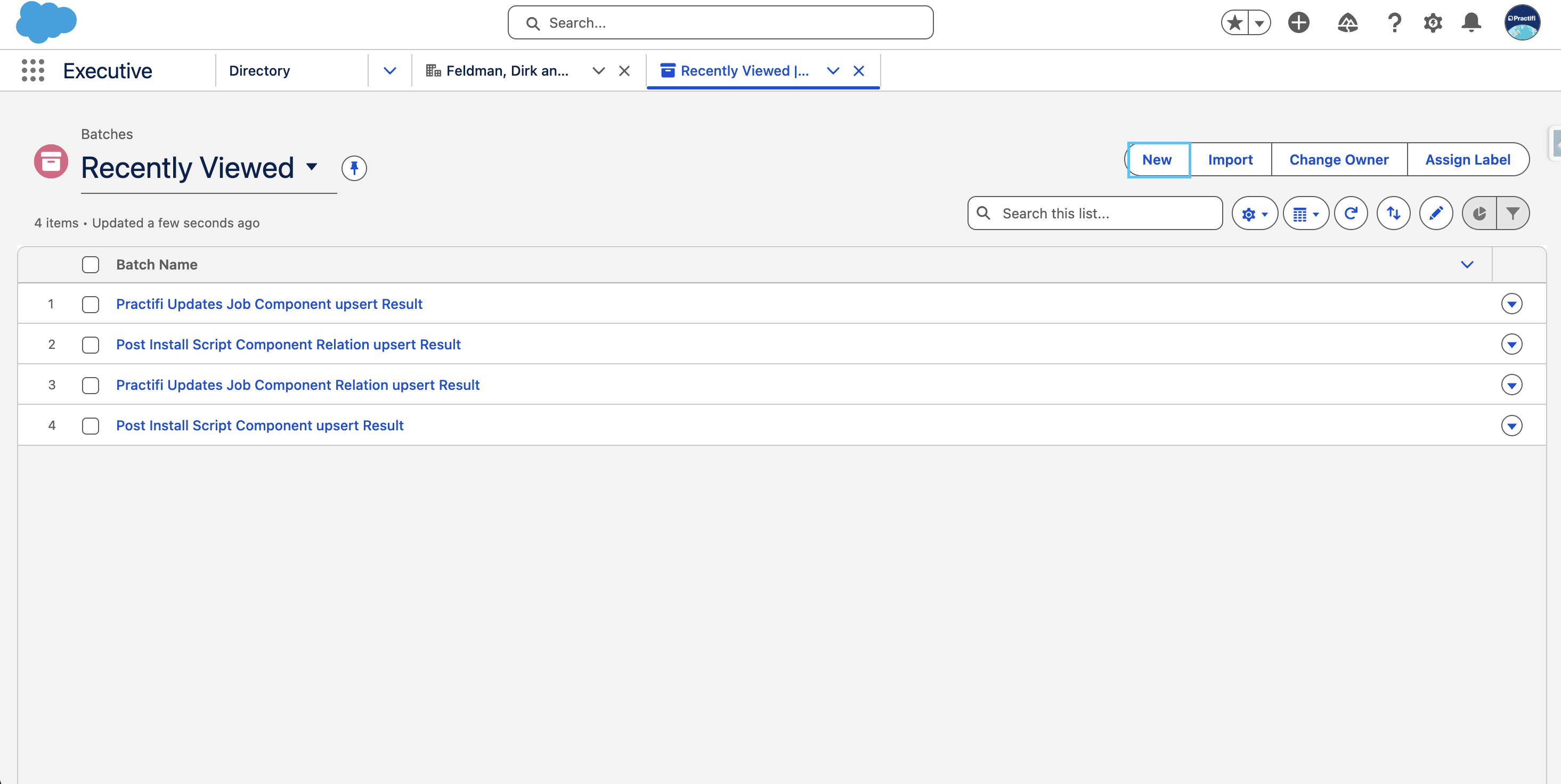Screen dimensions: 1561x784
Task: Tick checkbox for Practifi Updates Job Component upsert Result
Action: [90, 304]
